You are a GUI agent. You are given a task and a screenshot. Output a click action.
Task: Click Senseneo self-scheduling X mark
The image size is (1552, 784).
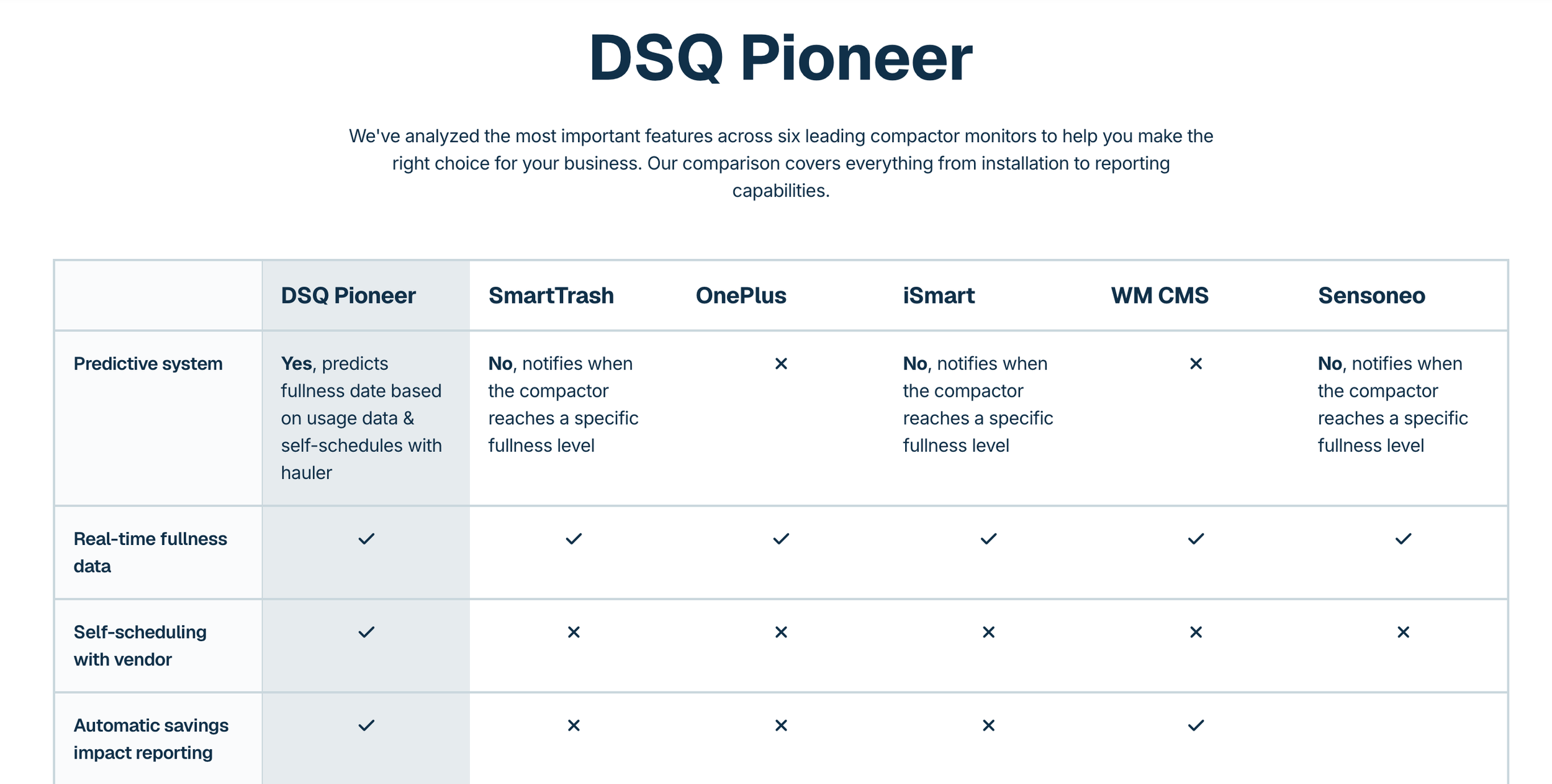[x=1403, y=632]
